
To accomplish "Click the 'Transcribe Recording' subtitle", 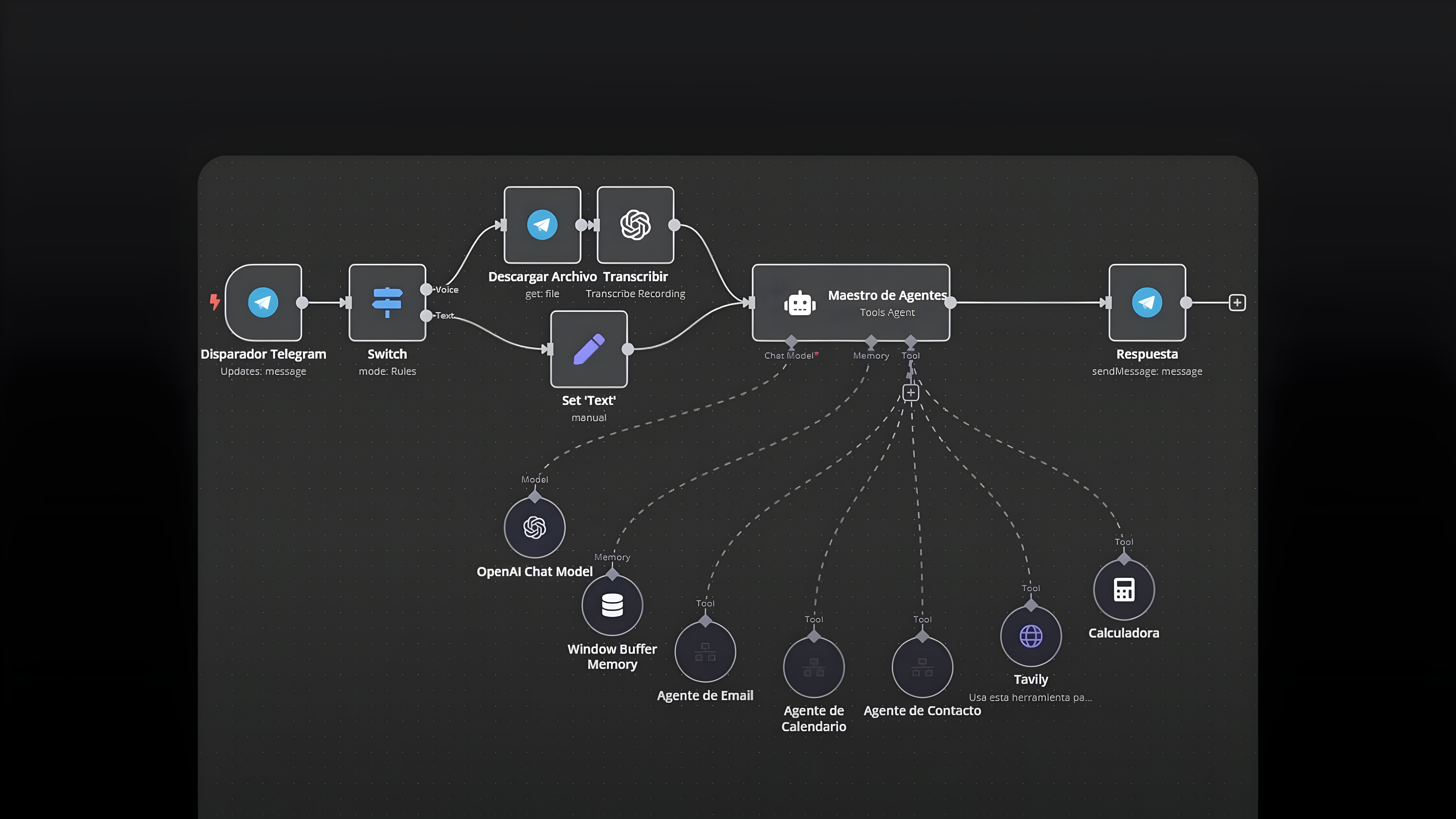I will click(x=635, y=294).
